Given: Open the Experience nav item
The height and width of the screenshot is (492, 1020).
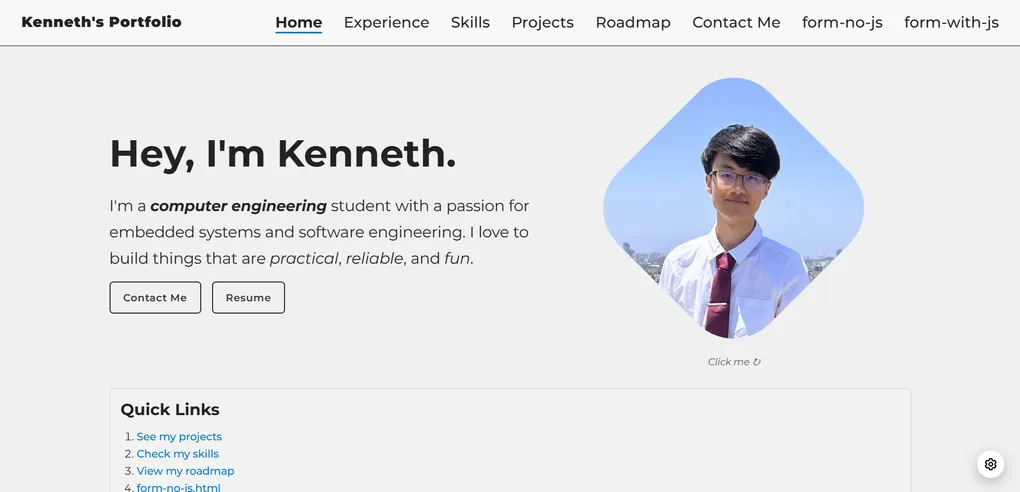Looking at the screenshot, I should 386,22.
